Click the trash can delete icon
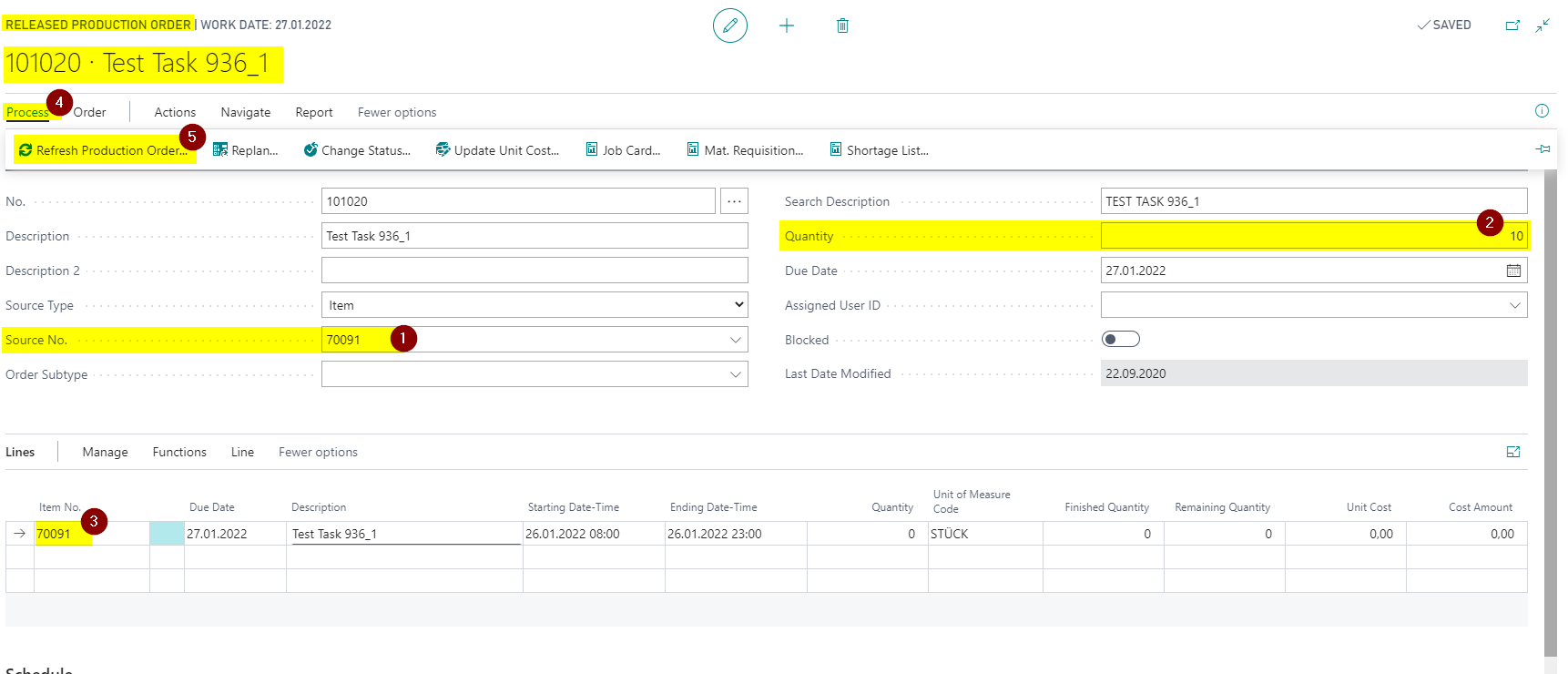The image size is (1568, 674). pyautogui.click(x=842, y=26)
